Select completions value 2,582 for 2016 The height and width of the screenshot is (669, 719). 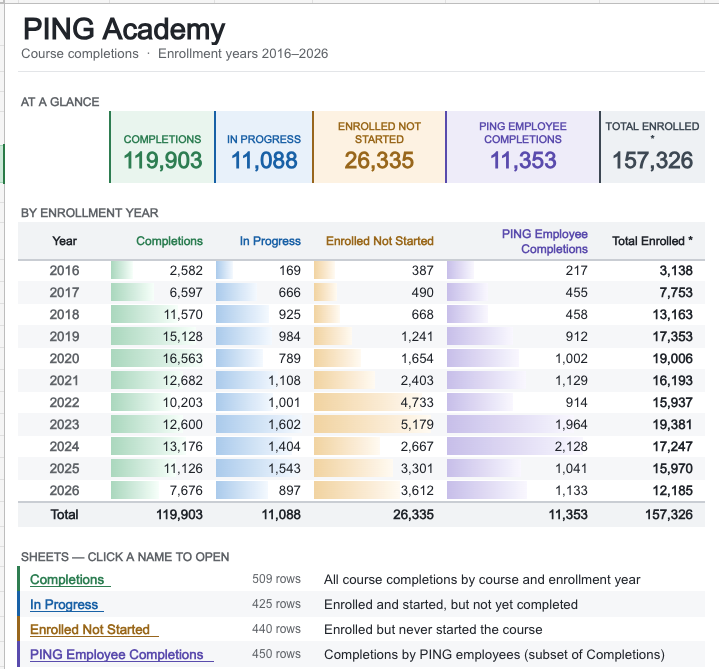tap(186, 271)
